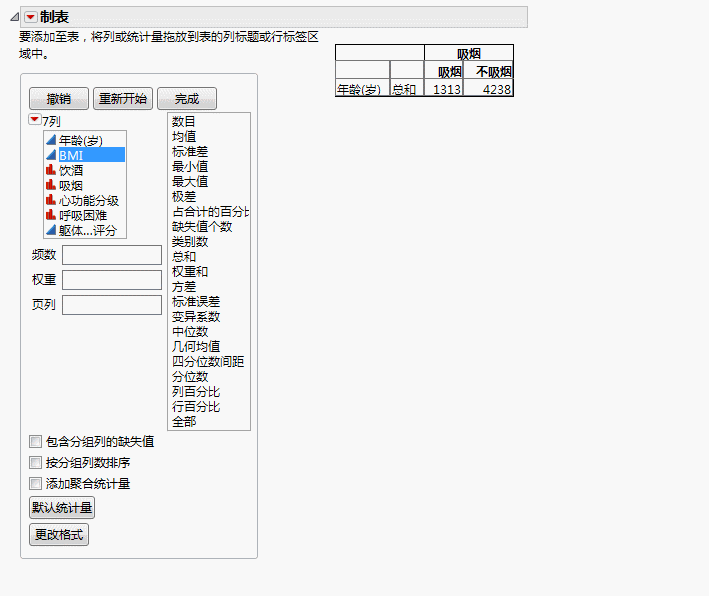
Task: Select the 中位数 statistic
Action: click(x=190, y=331)
